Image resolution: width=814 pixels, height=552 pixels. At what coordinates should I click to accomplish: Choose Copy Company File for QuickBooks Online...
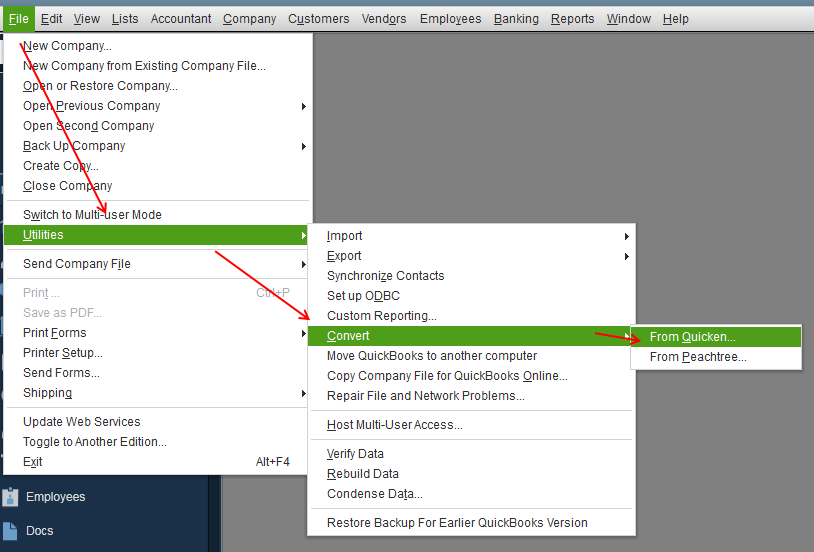coord(471,376)
